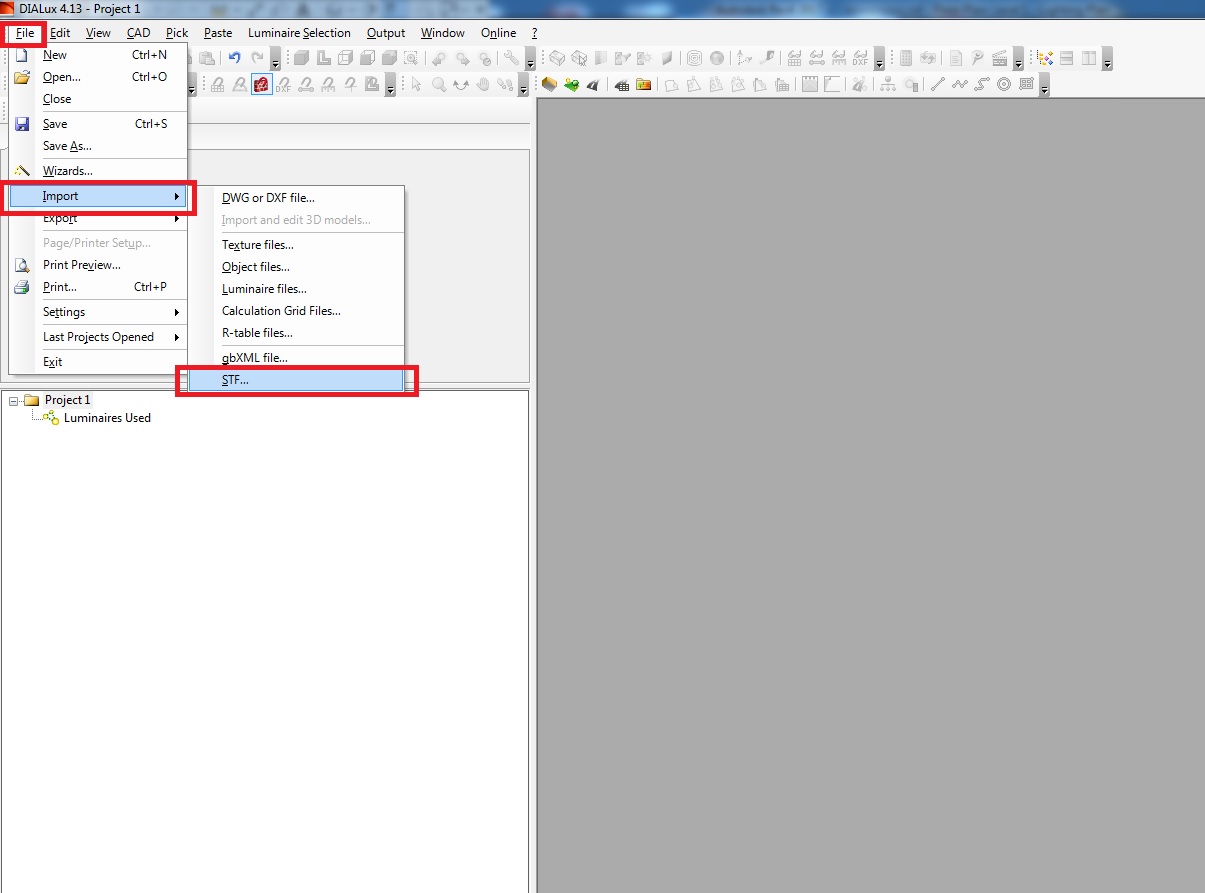Choose gbXML file... import option
Viewport: 1205px width, 893px height.
click(x=296, y=358)
